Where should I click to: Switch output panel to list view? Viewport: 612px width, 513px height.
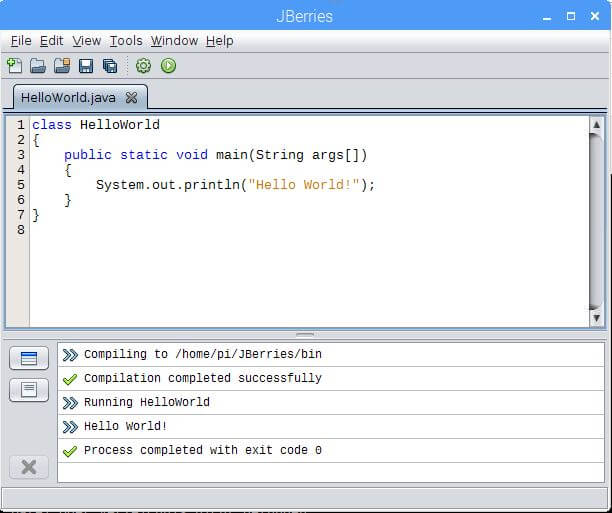[29, 358]
